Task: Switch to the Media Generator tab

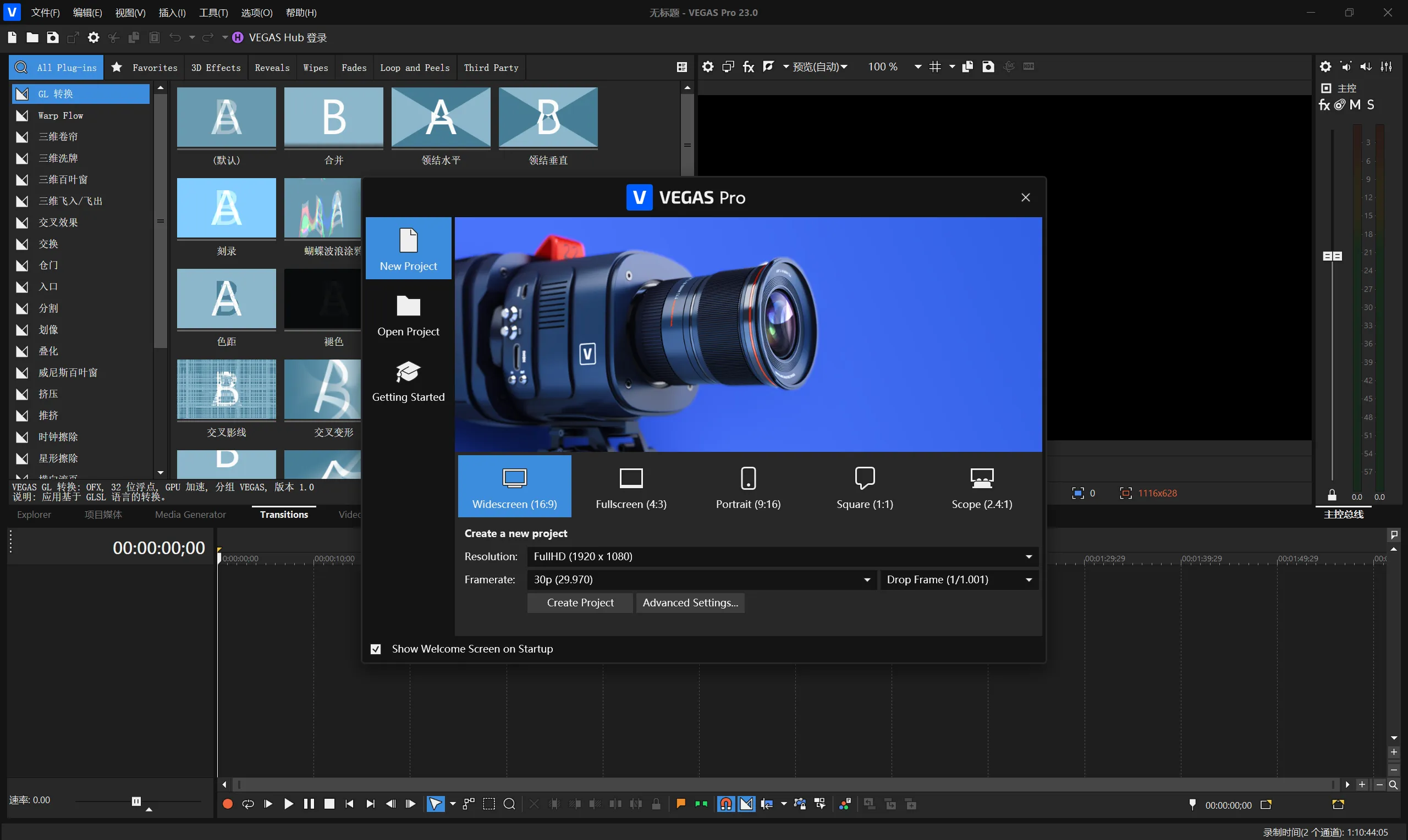Action: [x=190, y=514]
